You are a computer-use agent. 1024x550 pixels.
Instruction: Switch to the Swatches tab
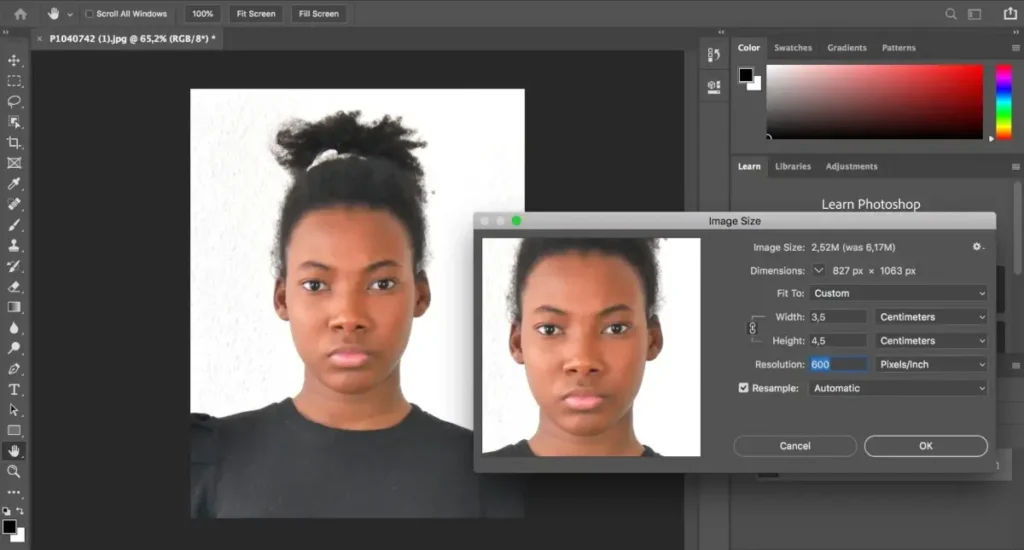point(793,48)
